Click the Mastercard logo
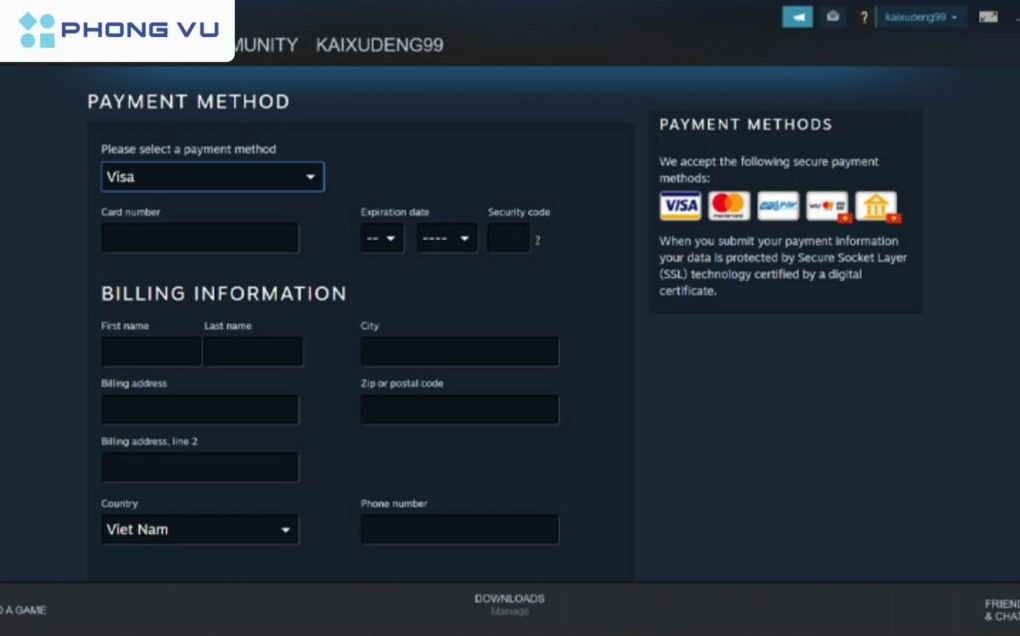Screen dimensions: 1020x636 pos(729,206)
